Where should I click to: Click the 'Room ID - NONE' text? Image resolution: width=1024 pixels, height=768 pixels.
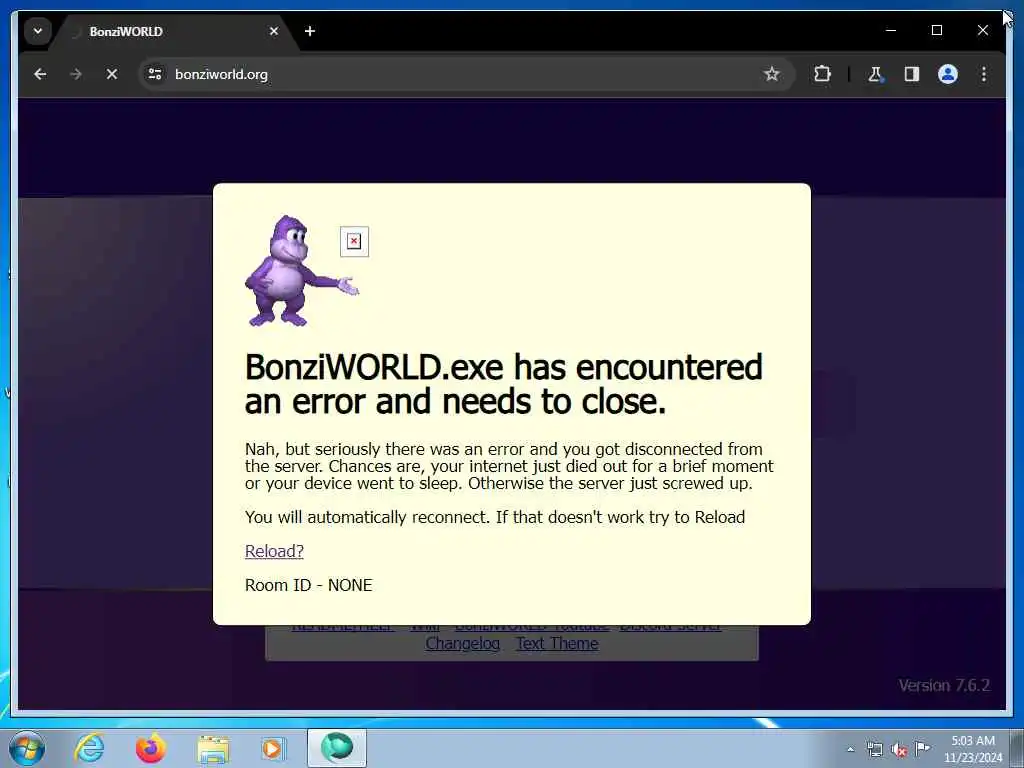pos(308,585)
